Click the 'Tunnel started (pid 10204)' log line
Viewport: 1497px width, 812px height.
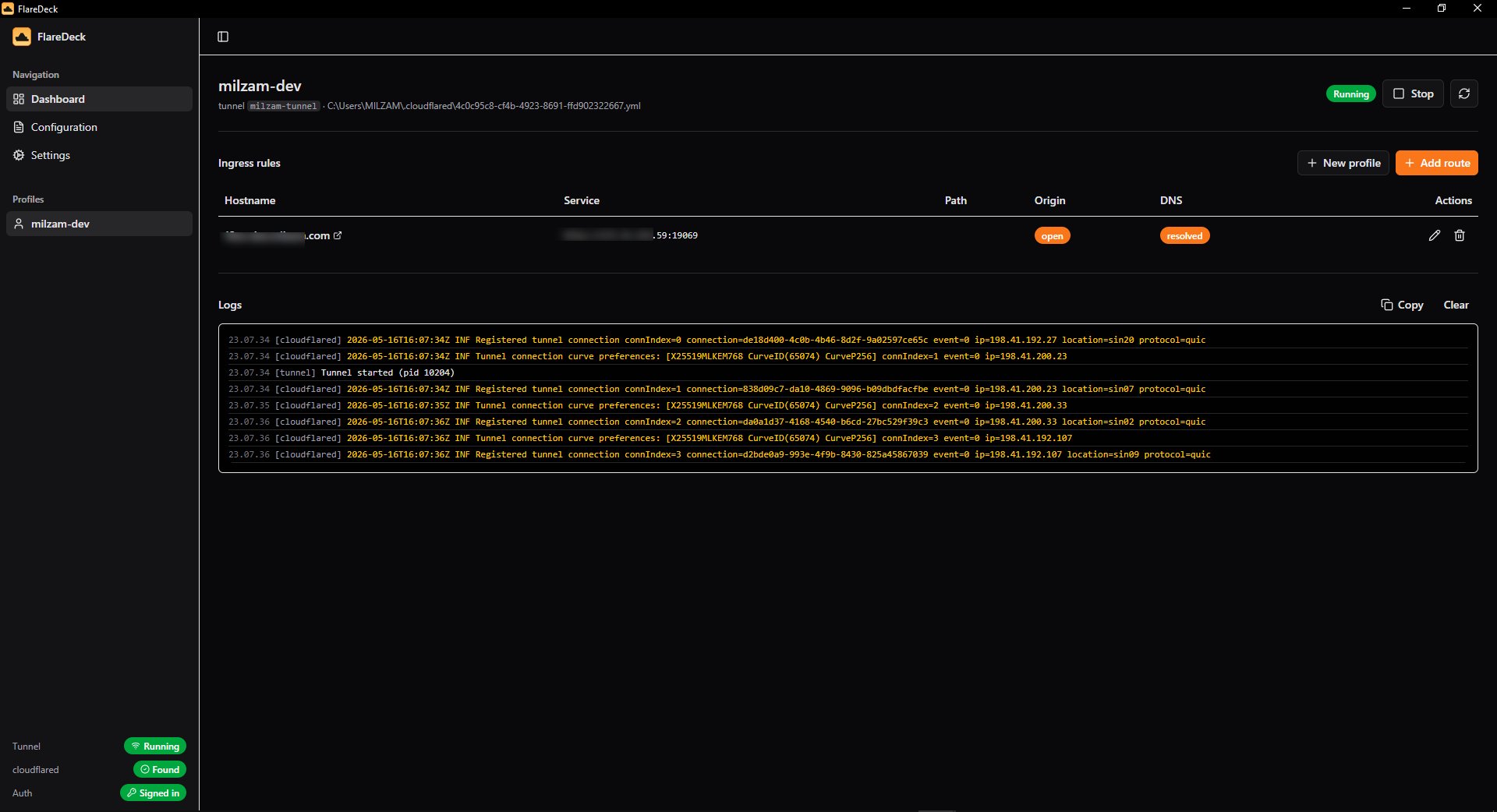pos(848,372)
